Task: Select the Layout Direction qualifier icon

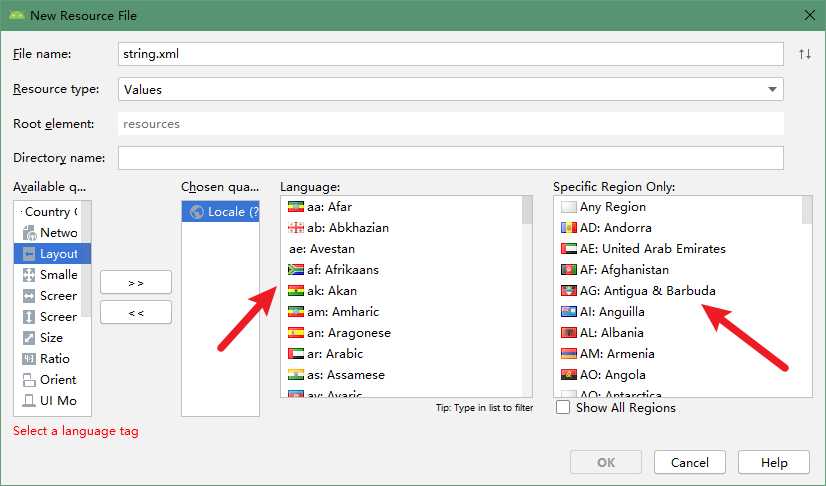Action: [x=29, y=254]
